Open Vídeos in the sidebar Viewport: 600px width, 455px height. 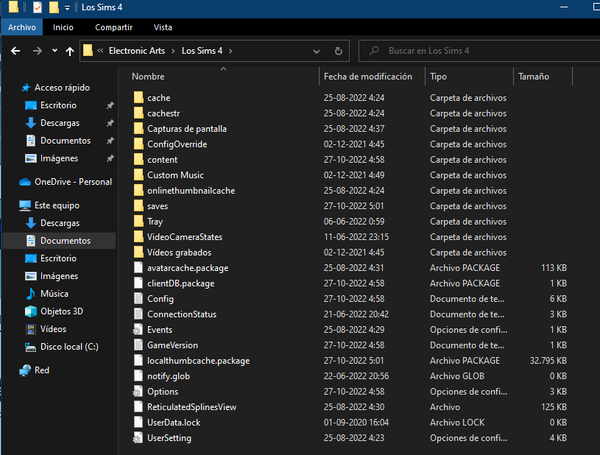click(53, 329)
